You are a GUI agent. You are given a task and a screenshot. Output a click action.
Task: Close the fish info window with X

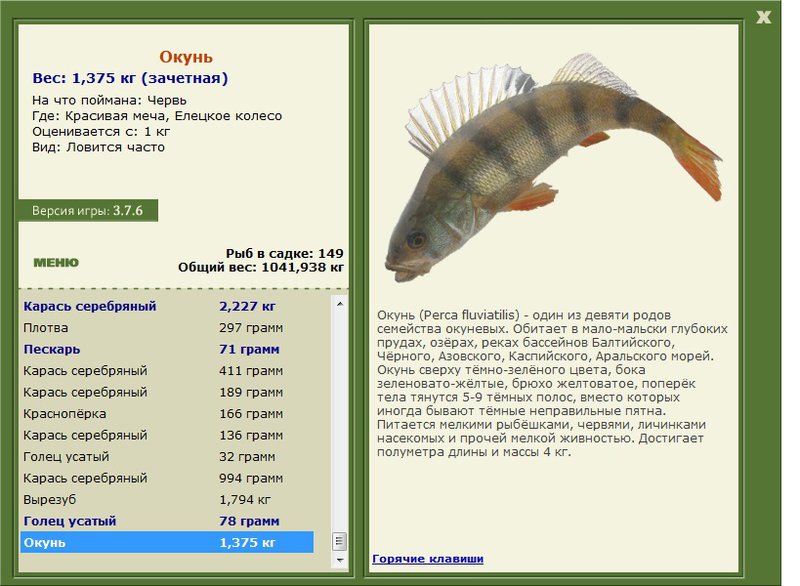pos(763,17)
